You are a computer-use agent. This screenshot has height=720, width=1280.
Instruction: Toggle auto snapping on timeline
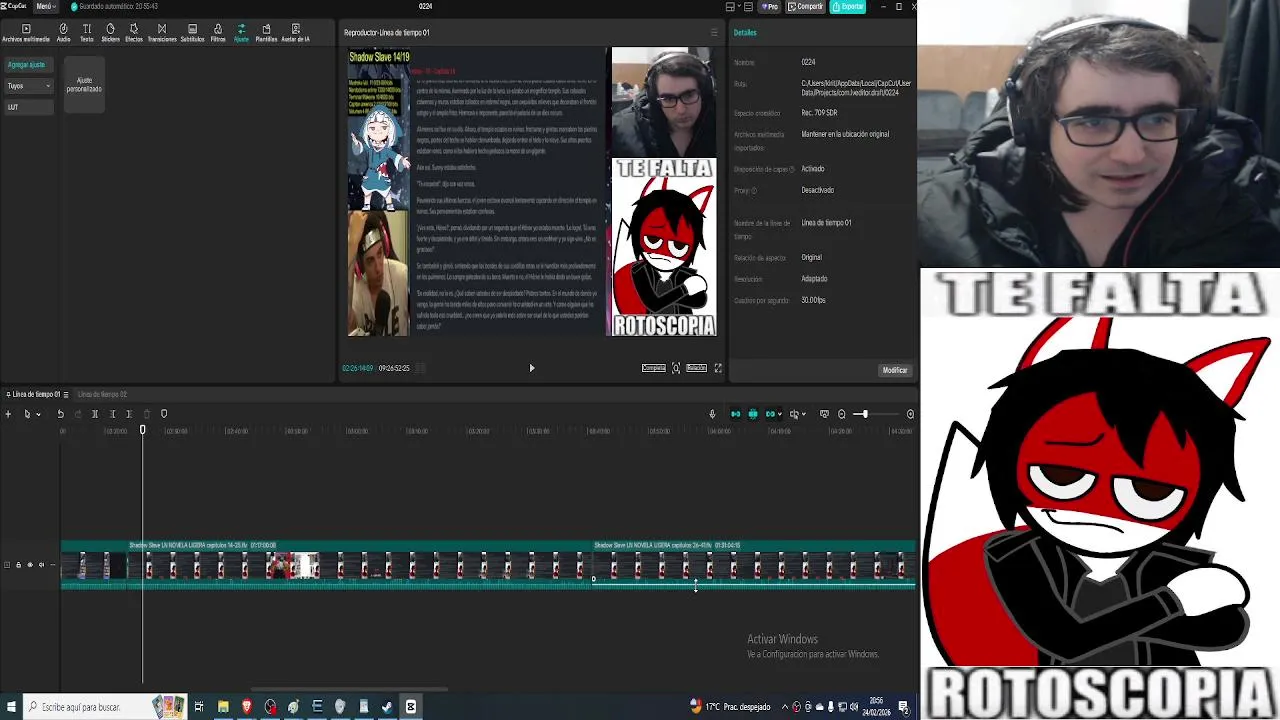(753, 414)
